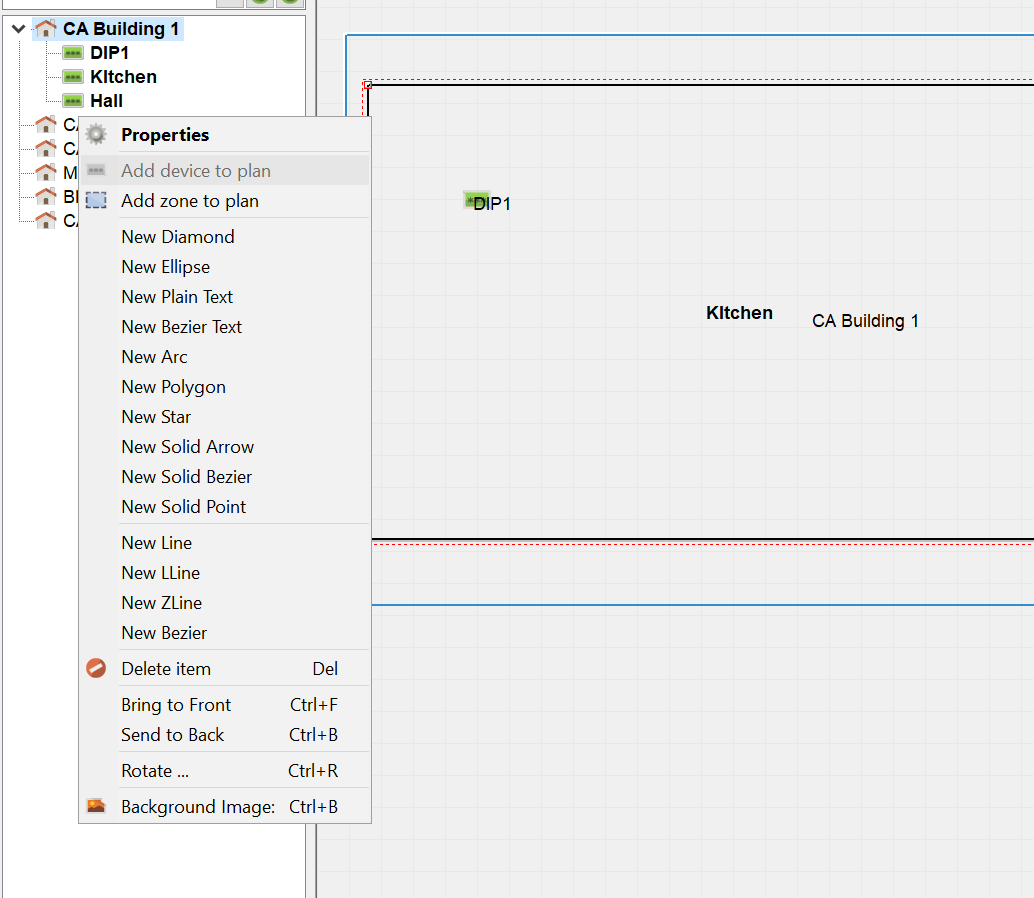Click the green device icon next to DIP1 in tree

[x=73, y=53]
